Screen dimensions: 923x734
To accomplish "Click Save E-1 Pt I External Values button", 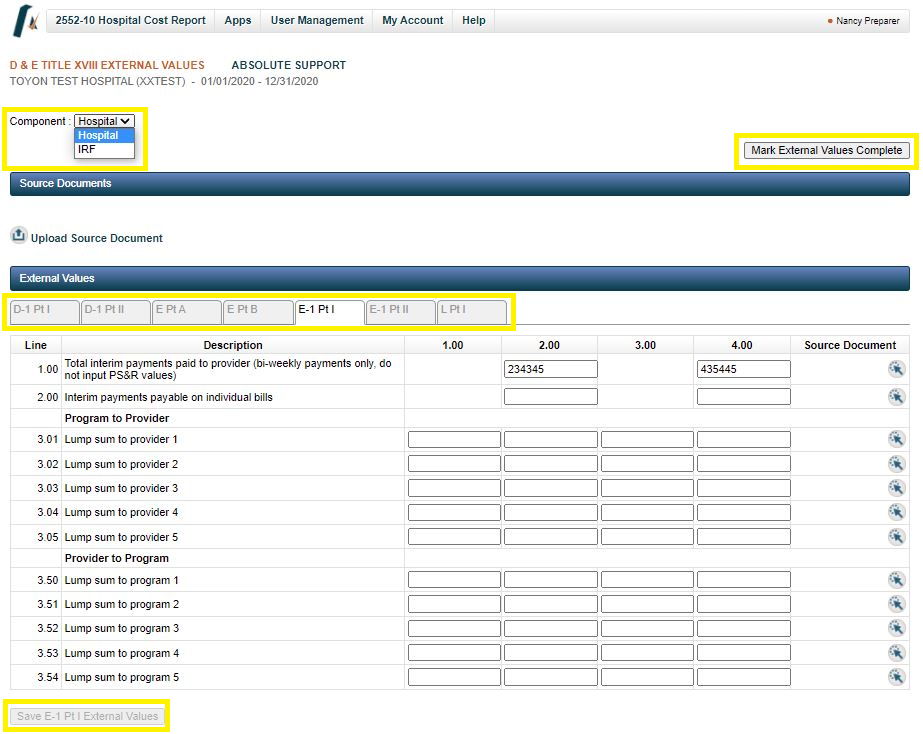I will point(88,716).
